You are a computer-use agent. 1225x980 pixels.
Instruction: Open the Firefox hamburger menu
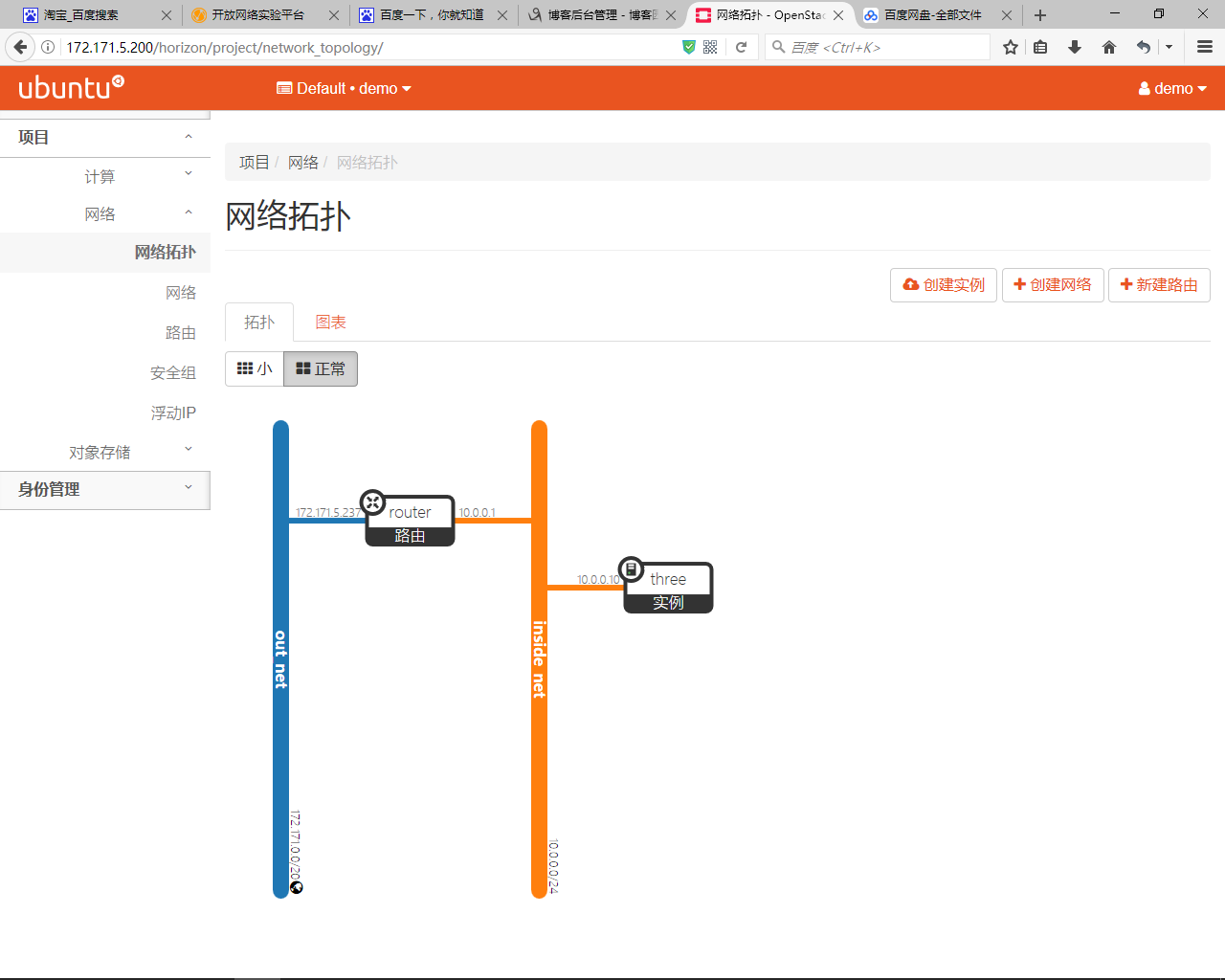click(1205, 47)
